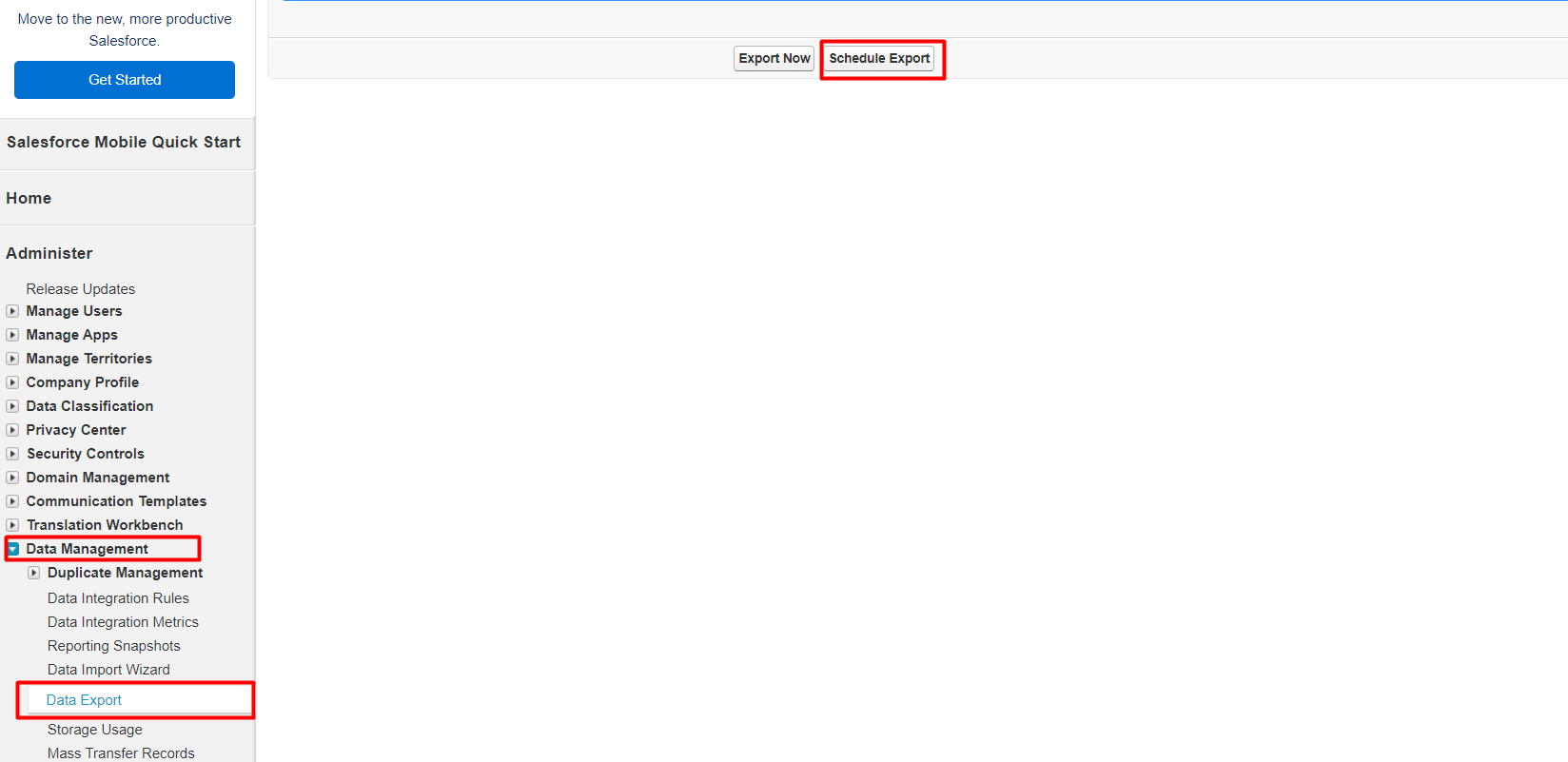Expand the Domain Management arrow
The image size is (1568, 762).
12,478
